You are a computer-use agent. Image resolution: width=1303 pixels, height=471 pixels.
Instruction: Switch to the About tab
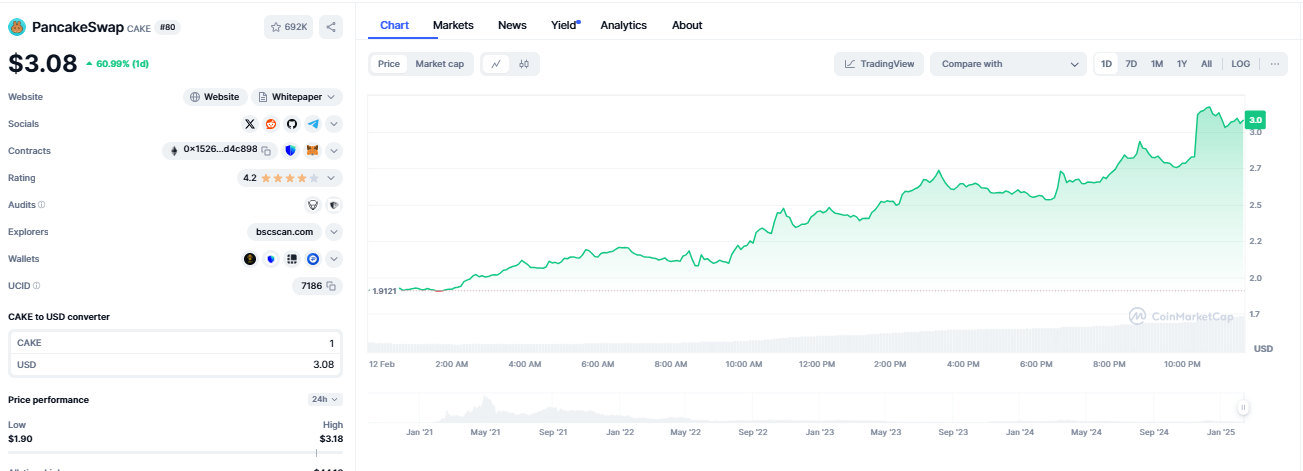point(687,25)
